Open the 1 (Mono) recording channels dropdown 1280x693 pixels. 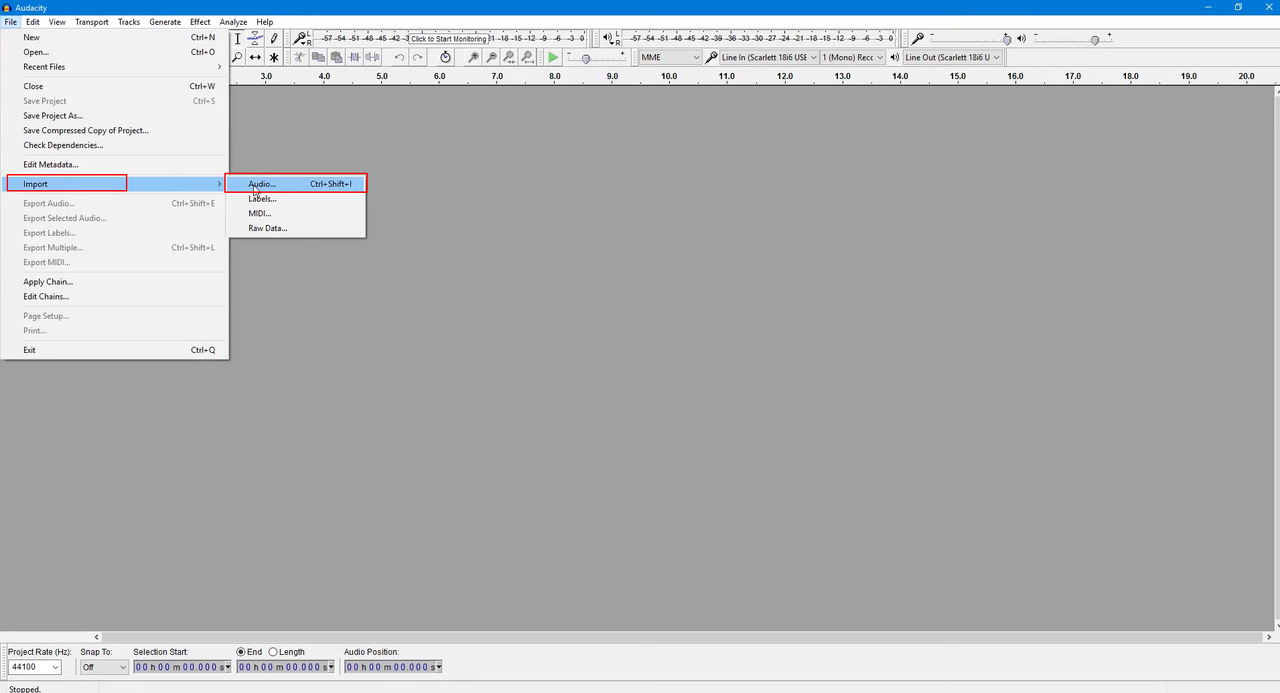coord(854,58)
